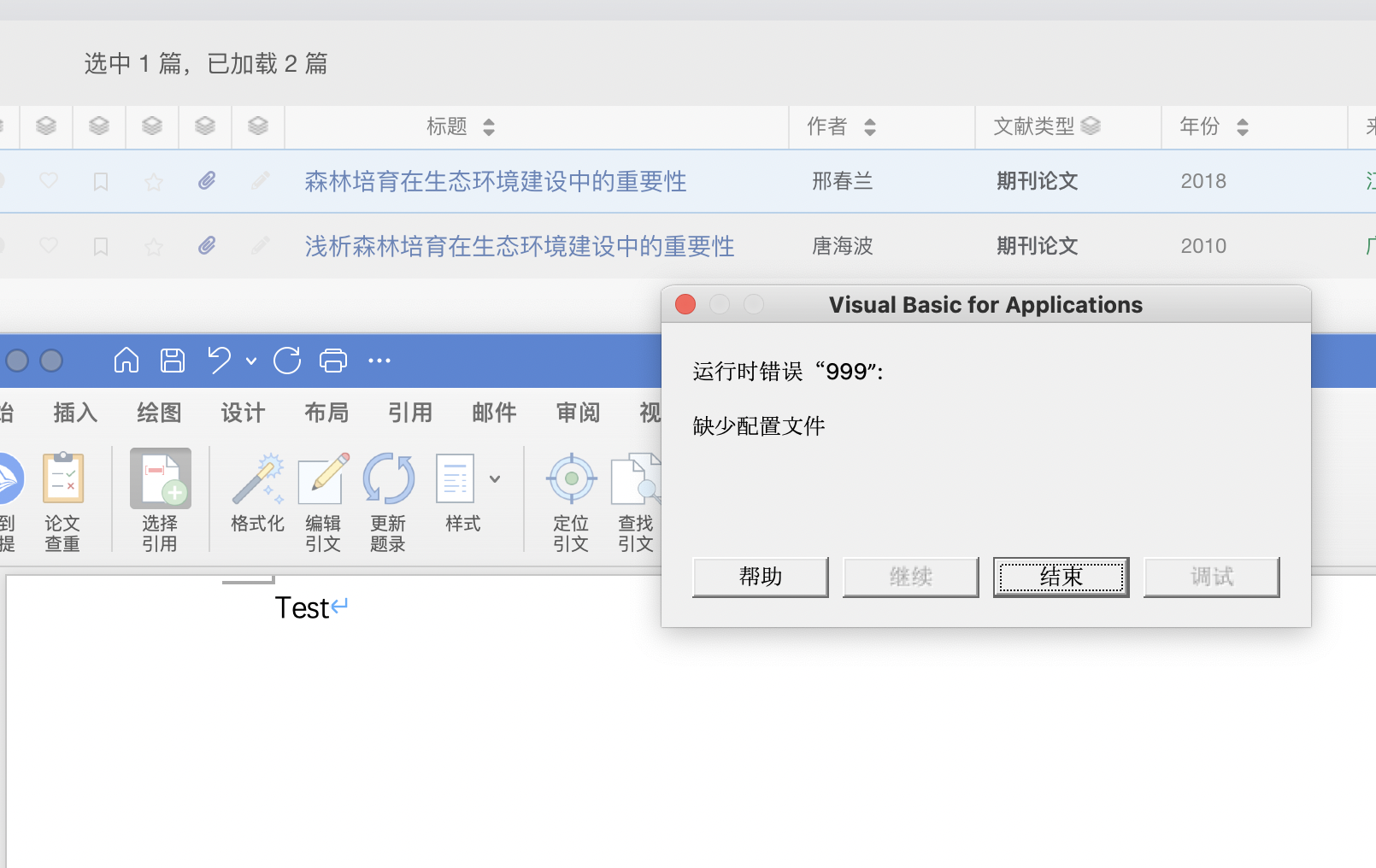The height and width of the screenshot is (868, 1376).
Task: Click the attachment column header filter icon
Action: [x=205, y=126]
